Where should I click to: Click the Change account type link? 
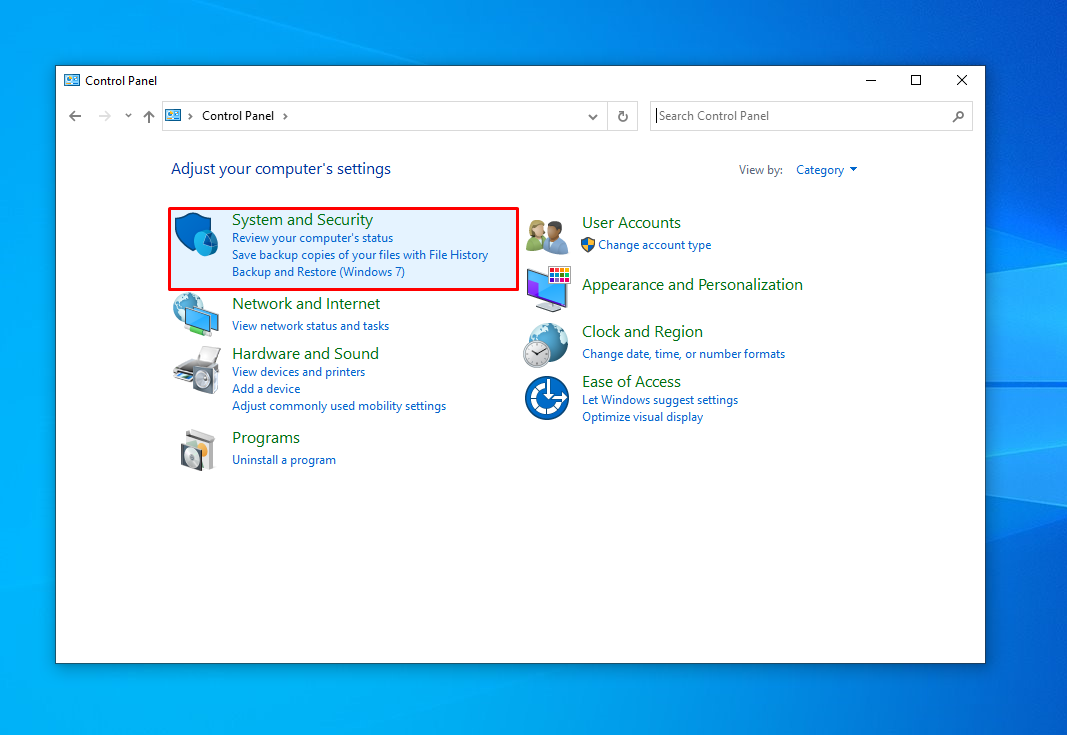654,245
